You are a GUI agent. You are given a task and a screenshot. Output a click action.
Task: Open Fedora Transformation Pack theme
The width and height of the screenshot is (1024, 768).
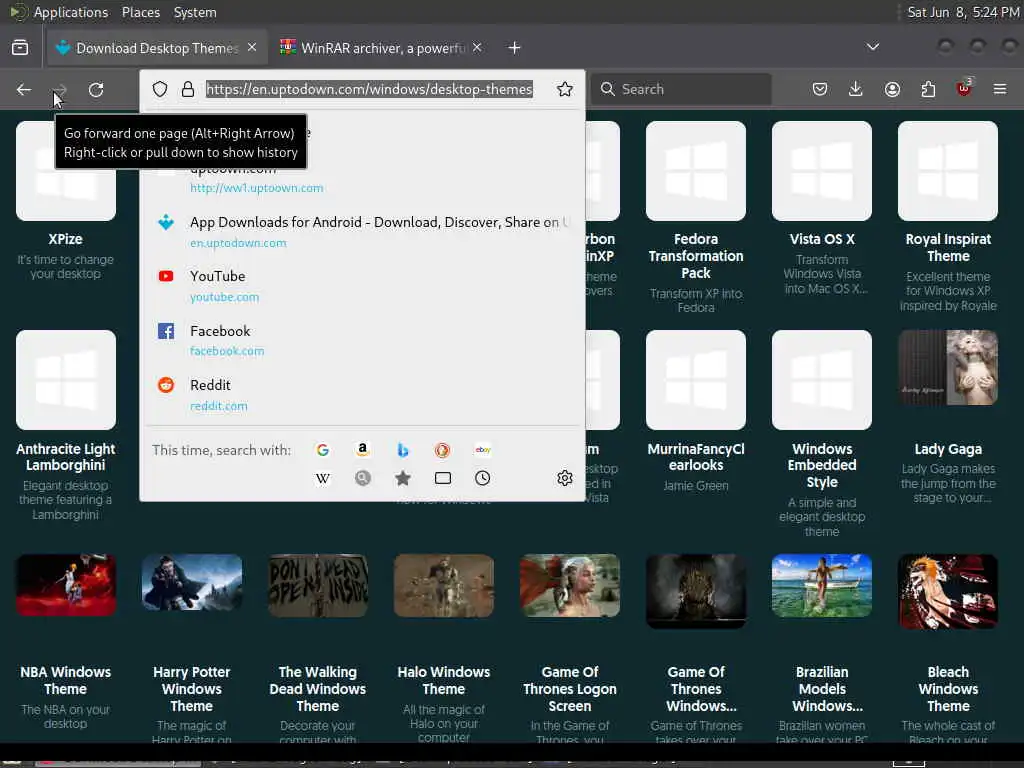(696, 171)
